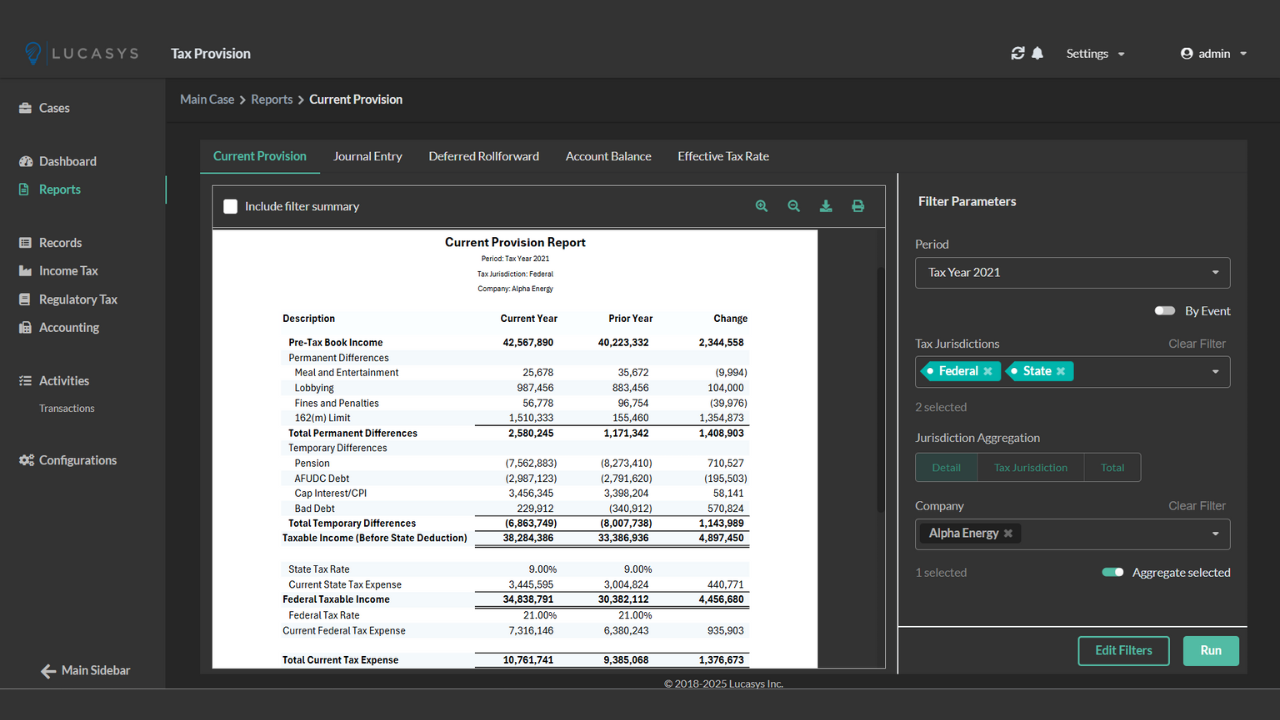Collapse the Main Sidebar
The image size is (1280, 720).
pyautogui.click(x=85, y=670)
